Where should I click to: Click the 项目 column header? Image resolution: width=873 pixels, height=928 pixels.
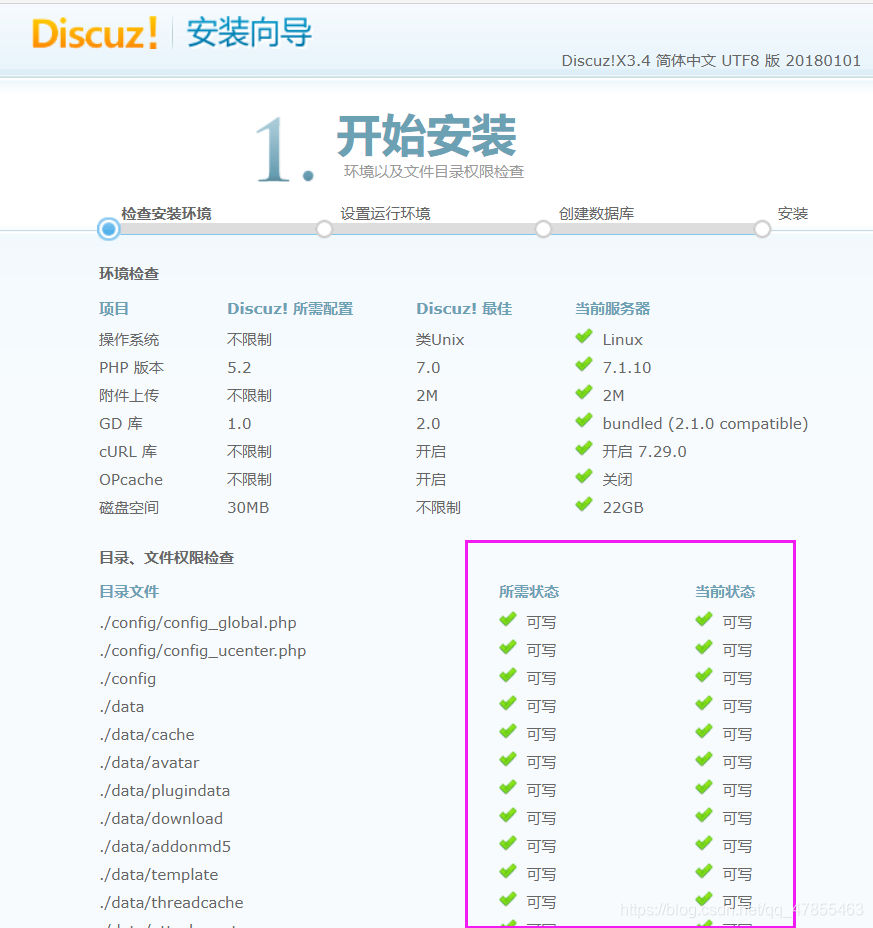pyautogui.click(x=114, y=309)
